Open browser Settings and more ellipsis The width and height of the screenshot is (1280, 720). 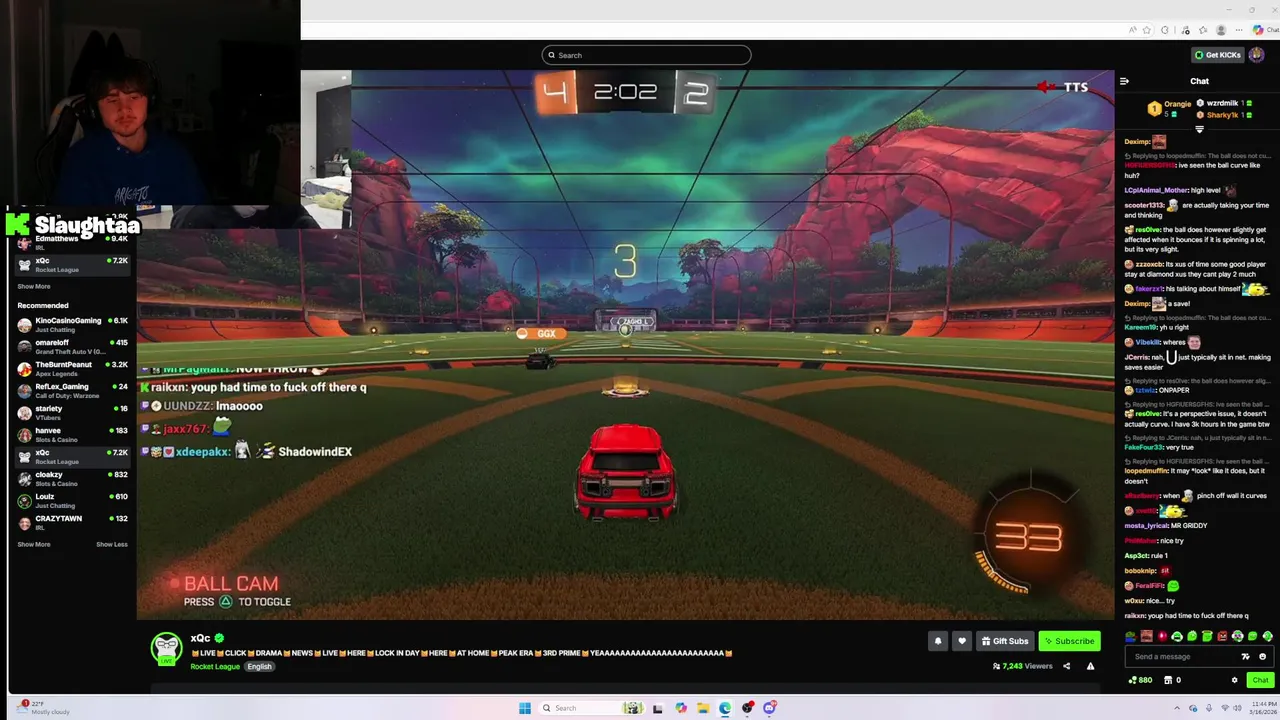pyautogui.click(x=1239, y=30)
